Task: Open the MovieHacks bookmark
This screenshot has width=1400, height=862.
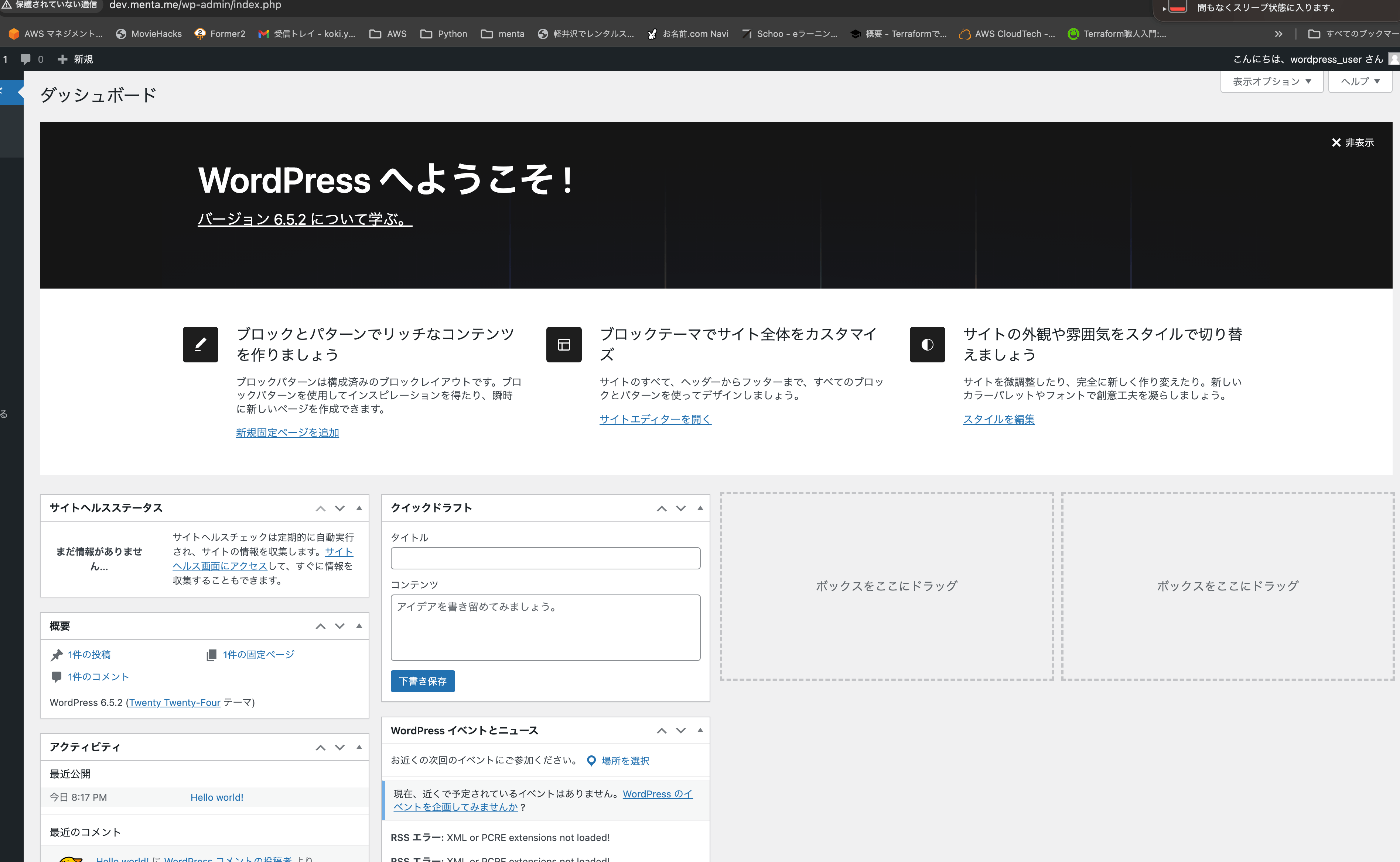Action: [149, 34]
